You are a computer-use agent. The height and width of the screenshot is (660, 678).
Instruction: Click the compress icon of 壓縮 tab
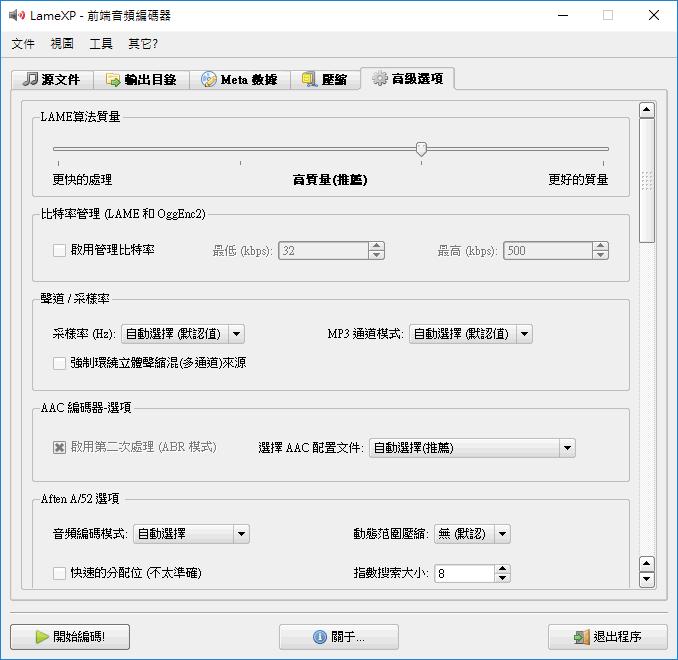click(x=309, y=79)
